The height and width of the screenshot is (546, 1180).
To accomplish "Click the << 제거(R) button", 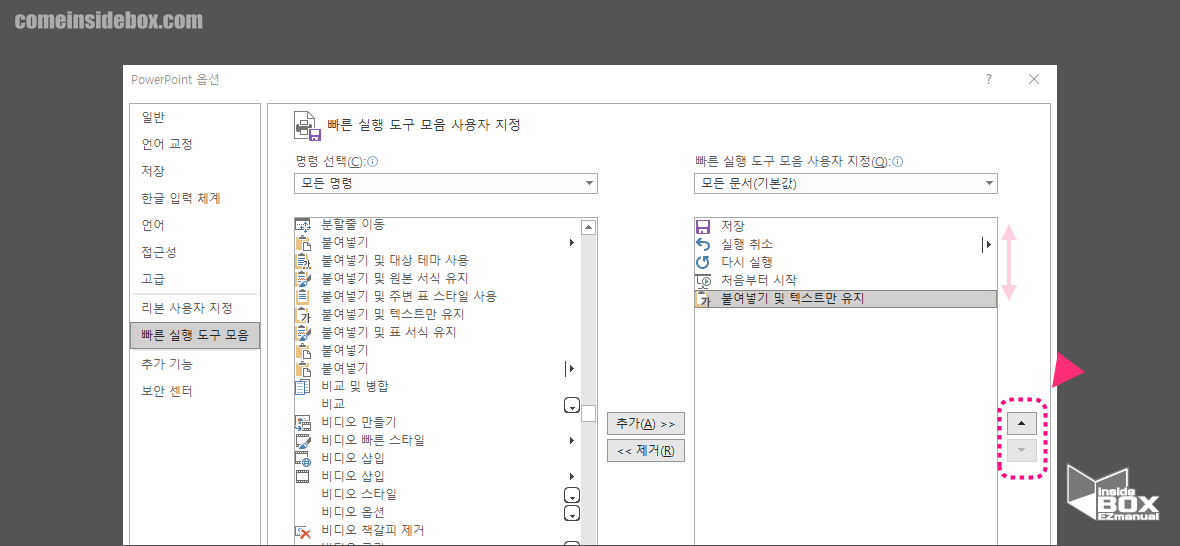I will pyautogui.click(x=646, y=451).
